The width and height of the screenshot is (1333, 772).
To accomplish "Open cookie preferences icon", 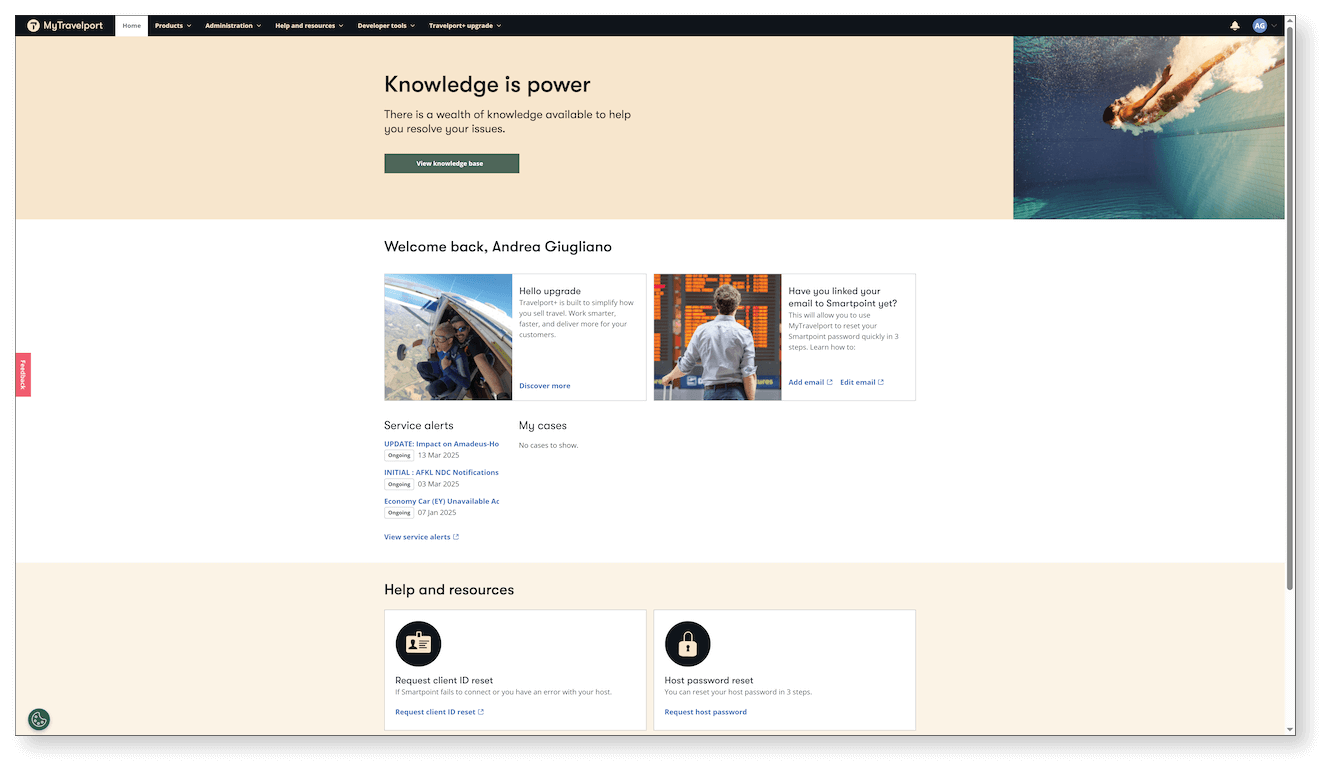I will click(x=39, y=719).
